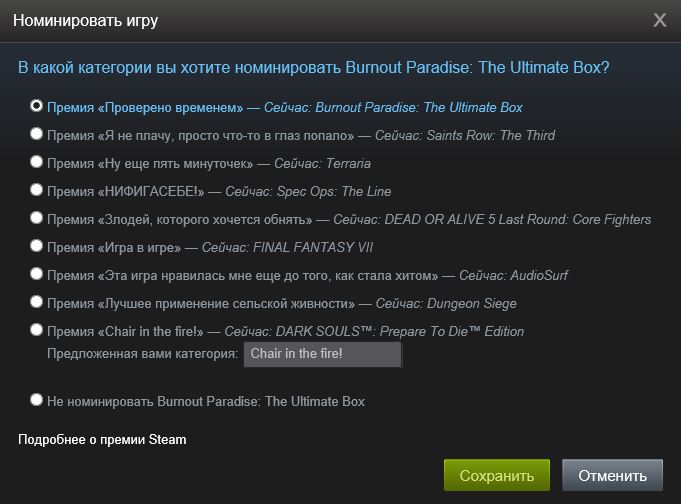This screenshot has height=504, width=681.
Task: Pick the «НИФИГАСЕБЕ!» award radio option
Action: point(37,189)
